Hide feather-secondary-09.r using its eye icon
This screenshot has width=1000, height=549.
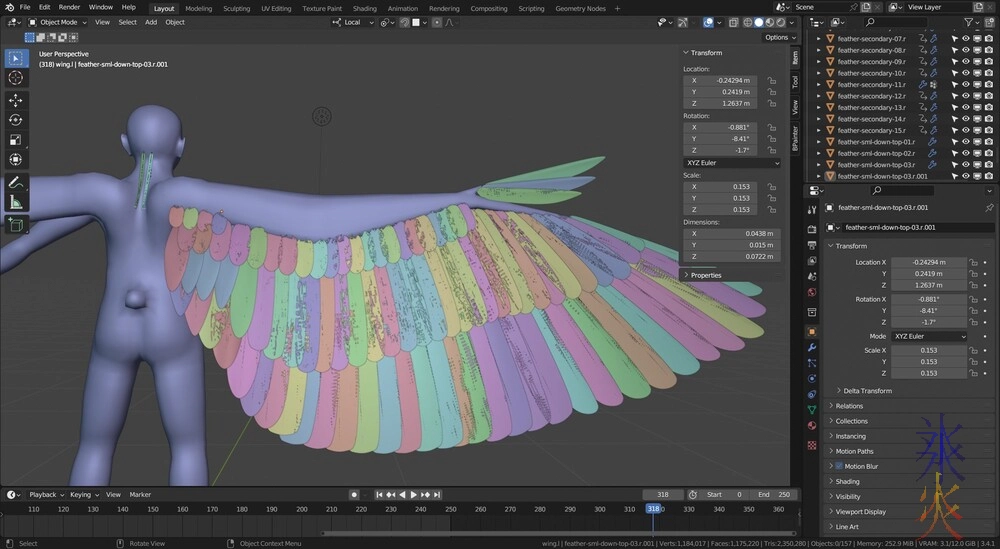[x=966, y=62]
